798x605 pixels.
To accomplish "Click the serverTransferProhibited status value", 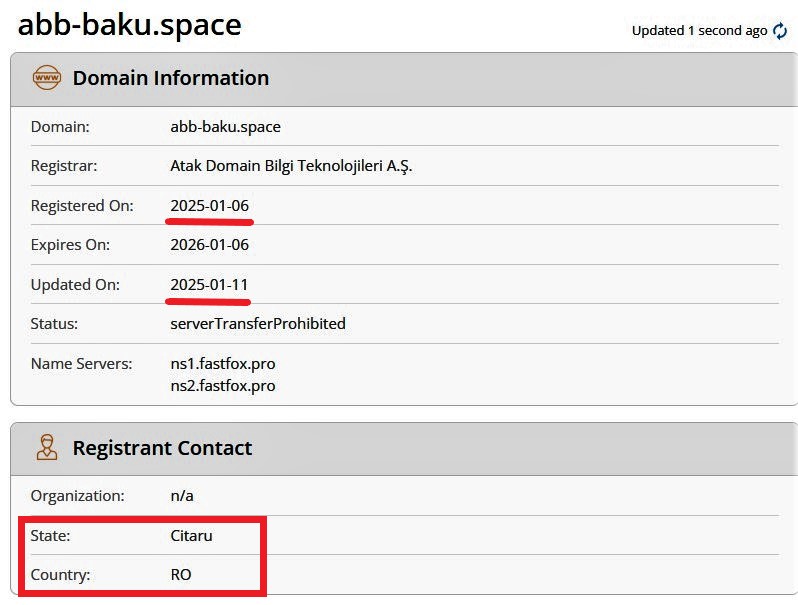I will click(x=258, y=323).
